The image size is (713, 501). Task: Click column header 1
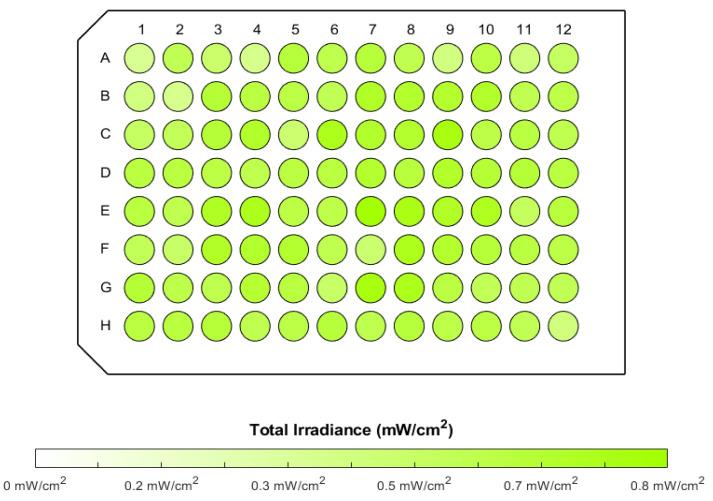pos(141,29)
